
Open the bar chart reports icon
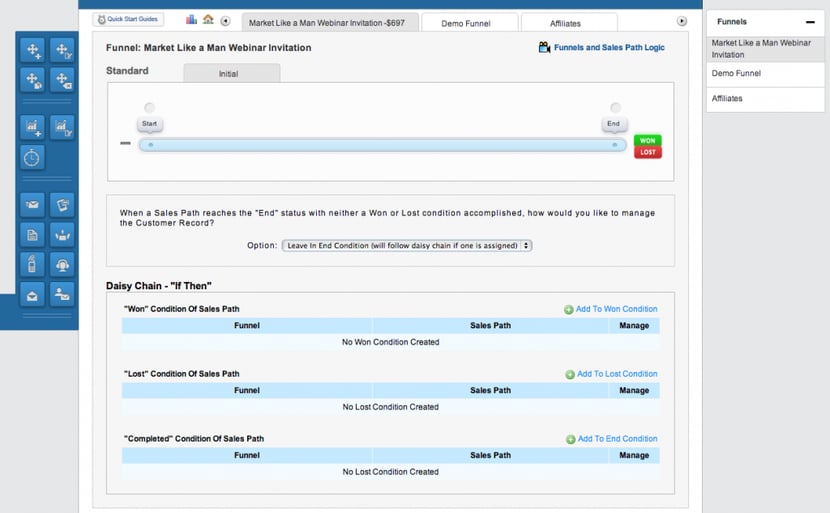192,20
